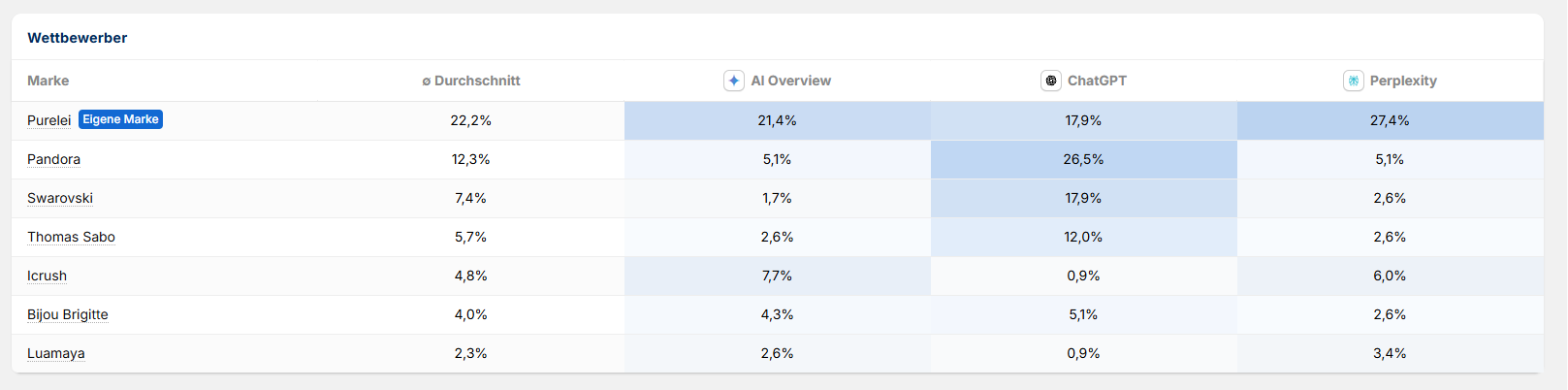Open the Icrush brand link
Screen dimensions: 1568x390
(47, 276)
